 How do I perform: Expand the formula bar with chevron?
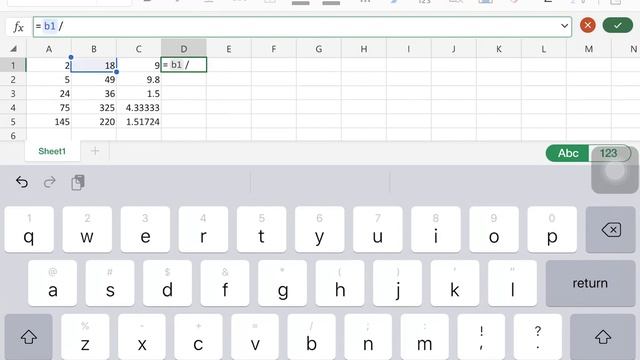(x=564, y=26)
